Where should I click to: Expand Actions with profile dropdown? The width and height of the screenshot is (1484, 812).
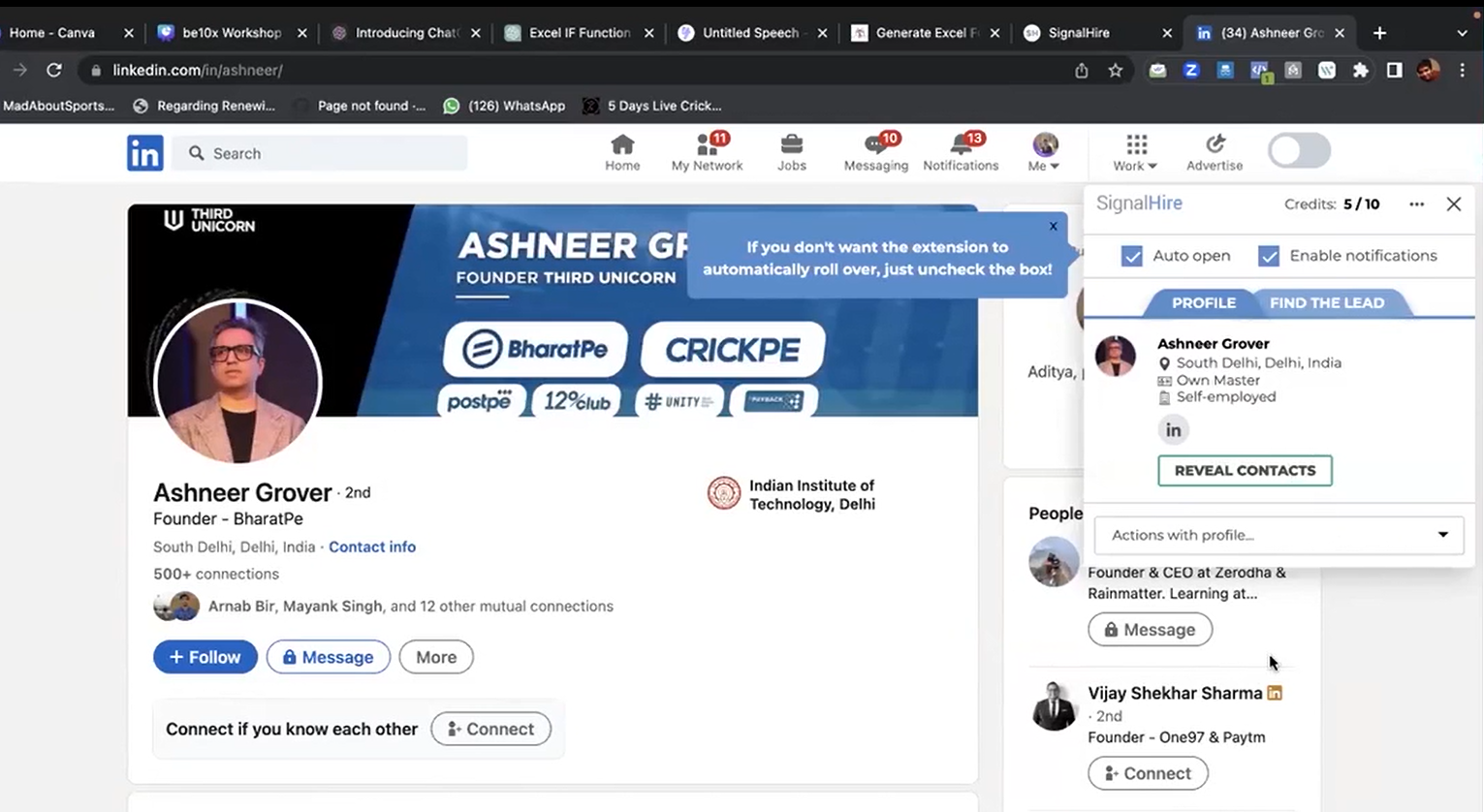1279,535
